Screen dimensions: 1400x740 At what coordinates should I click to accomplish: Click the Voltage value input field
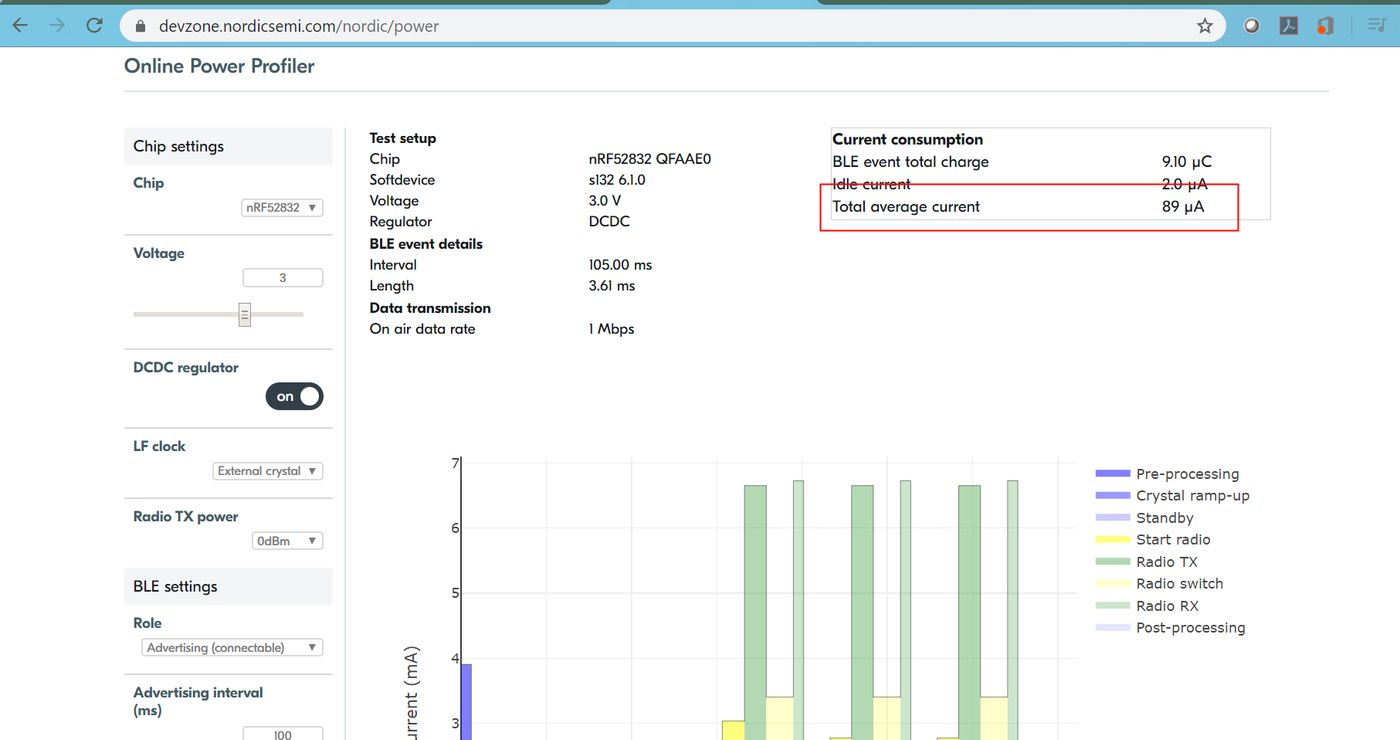tap(282, 278)
